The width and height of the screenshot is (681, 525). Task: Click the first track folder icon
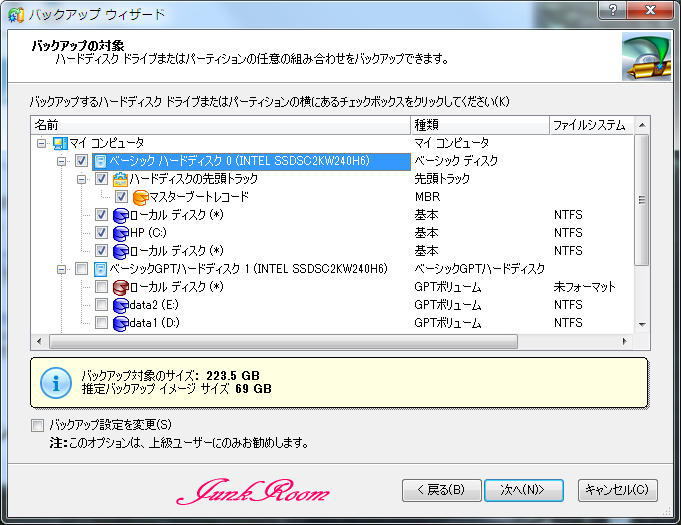tap(120, 179)
